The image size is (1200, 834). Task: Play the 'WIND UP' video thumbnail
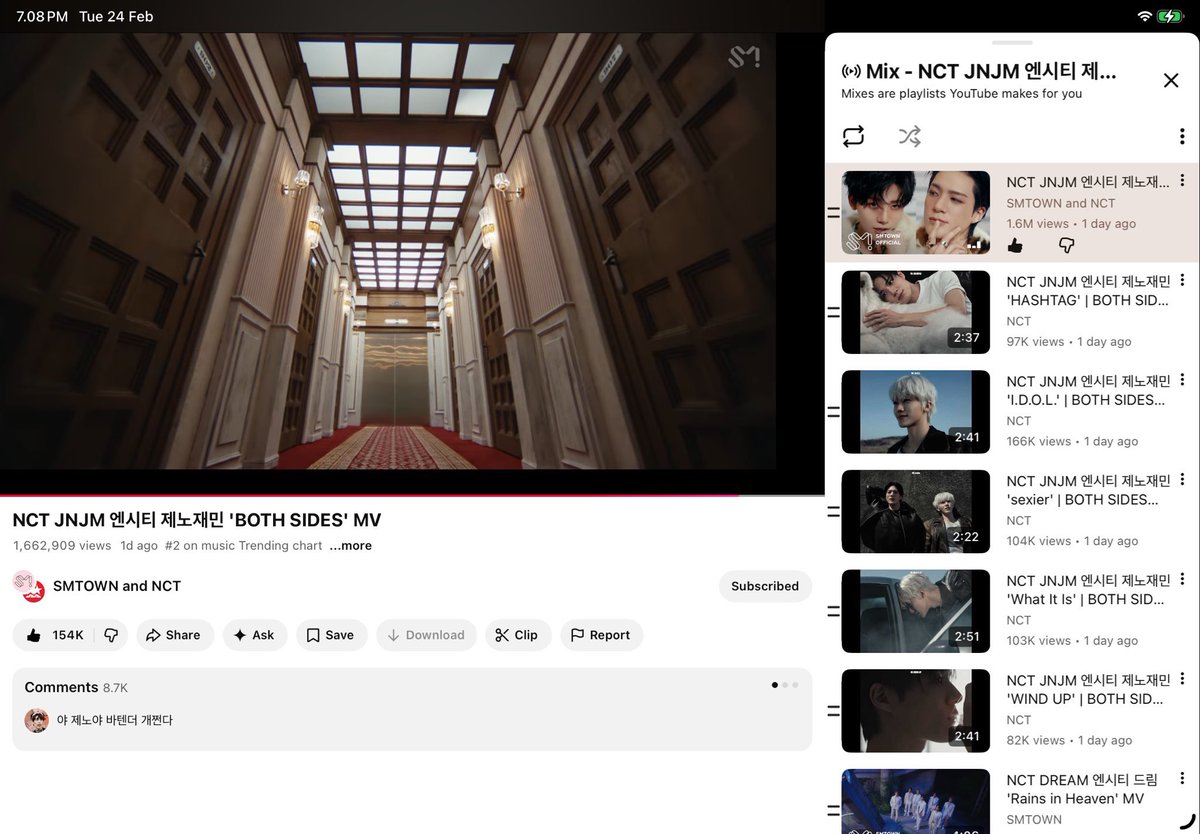(x=916, y=711)
